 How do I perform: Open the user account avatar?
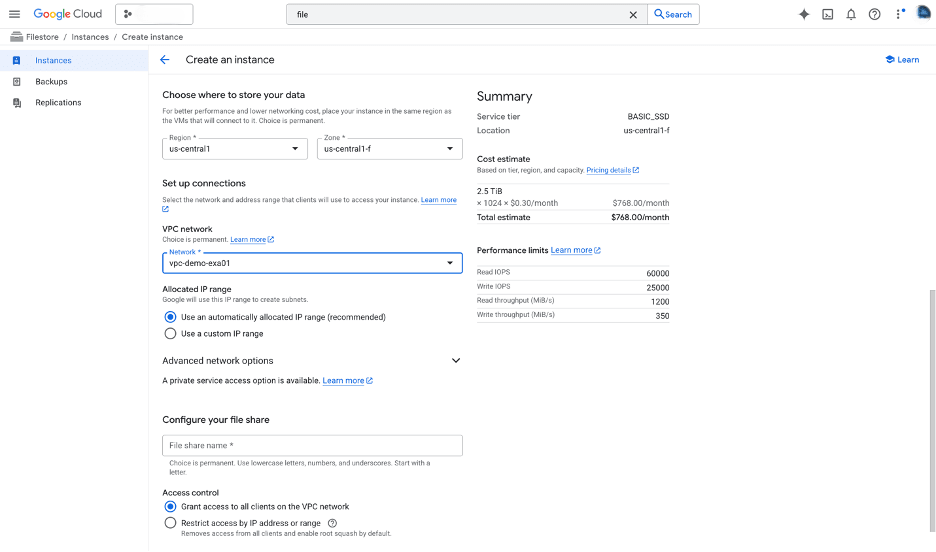[x=923, y=13]
